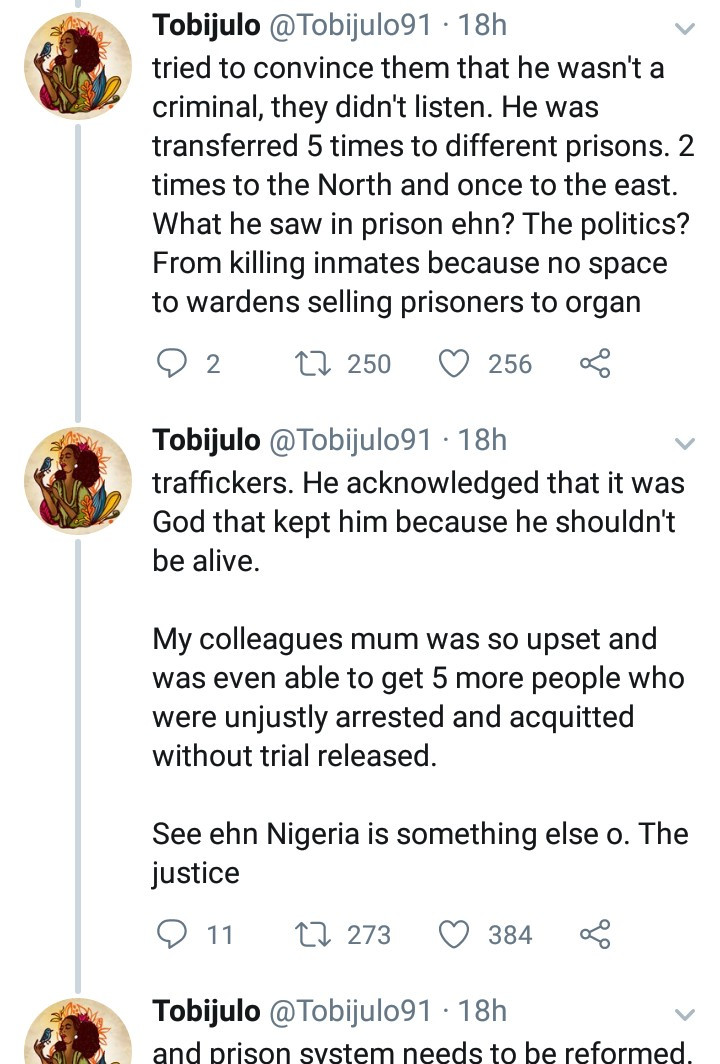Retweet the tweet with 273 retweets
This screenshot has width=720, height=1064.
(317, 934)
